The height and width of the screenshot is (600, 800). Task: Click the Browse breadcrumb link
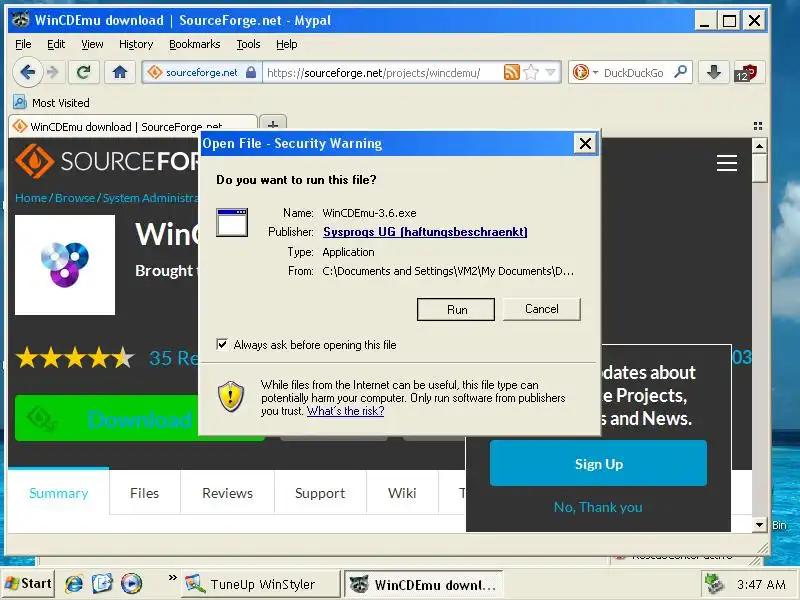pyautogui.click(x=75, y=197)
